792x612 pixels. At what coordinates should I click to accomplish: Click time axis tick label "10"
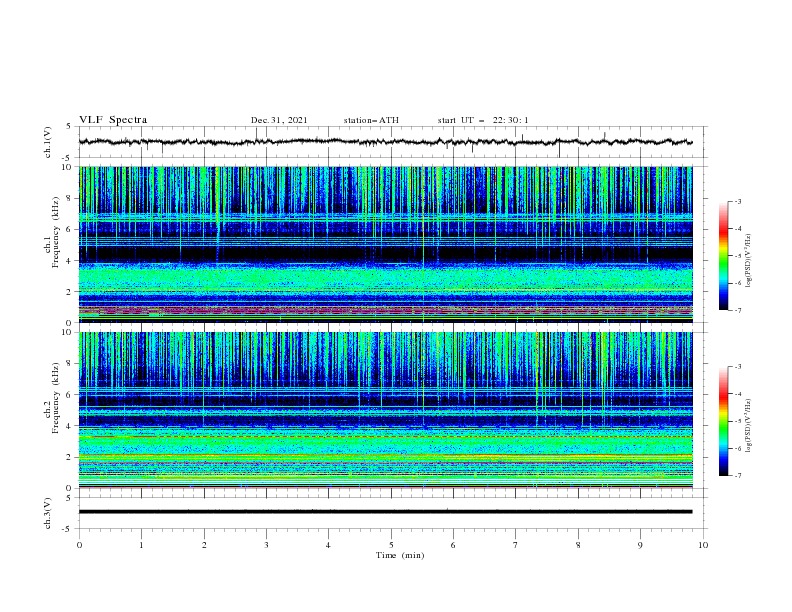coord(703,545)
